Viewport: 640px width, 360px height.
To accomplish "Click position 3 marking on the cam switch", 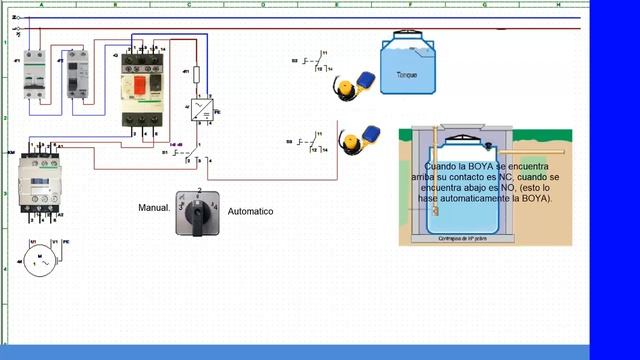I will pyautogui.click(x=180, y=207).
